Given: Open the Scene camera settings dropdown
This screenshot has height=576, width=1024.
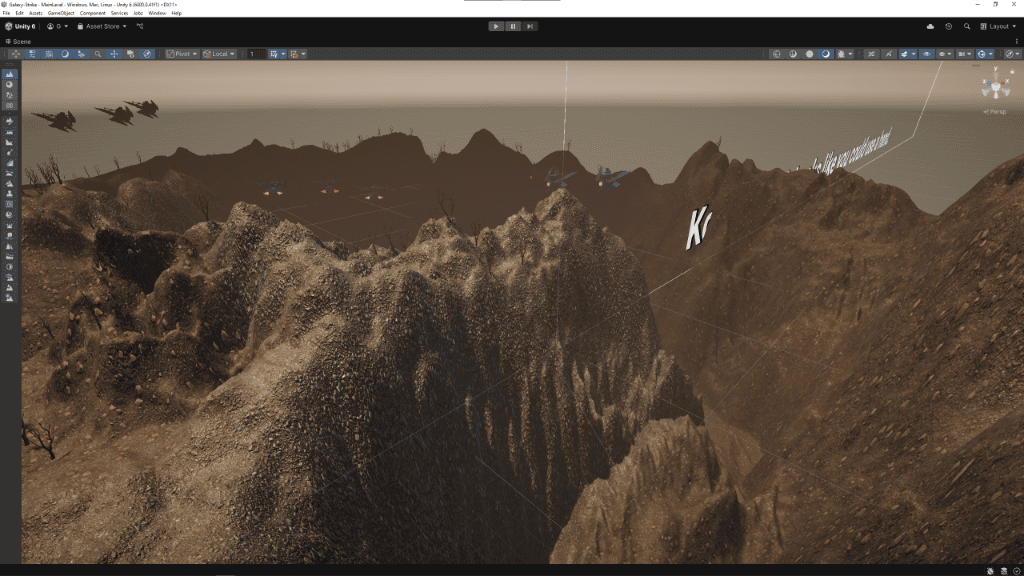Looking at the screenshot, I should point(964,54).
